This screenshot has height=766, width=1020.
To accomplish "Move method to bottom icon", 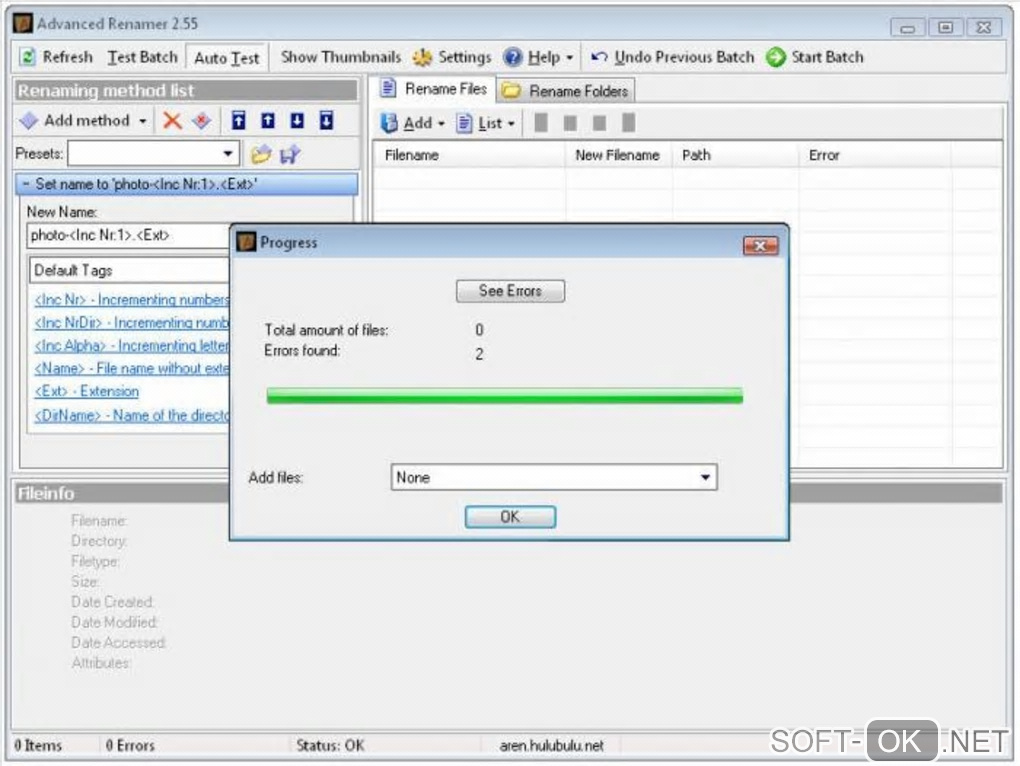I will coord(327,120).
